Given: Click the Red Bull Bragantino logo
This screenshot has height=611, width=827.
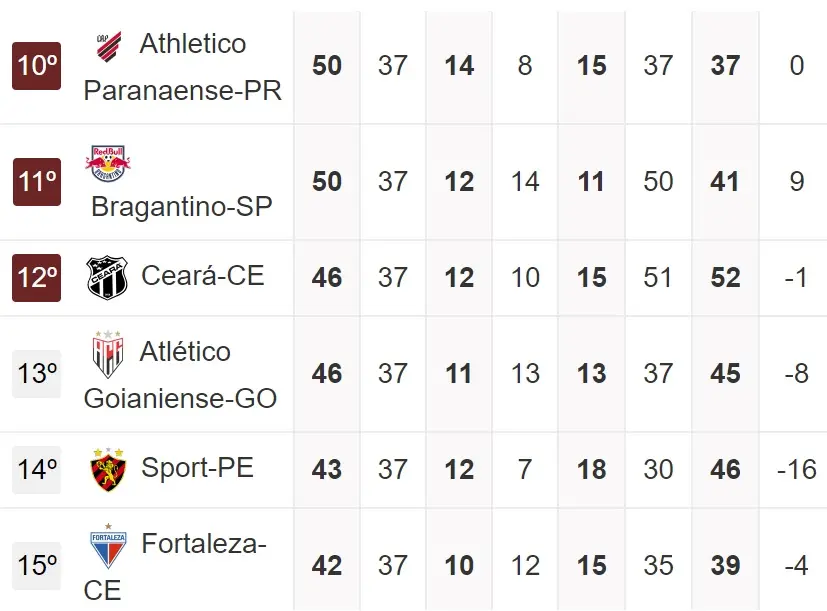Looking at the screenshot, I should tap(107, 163).
